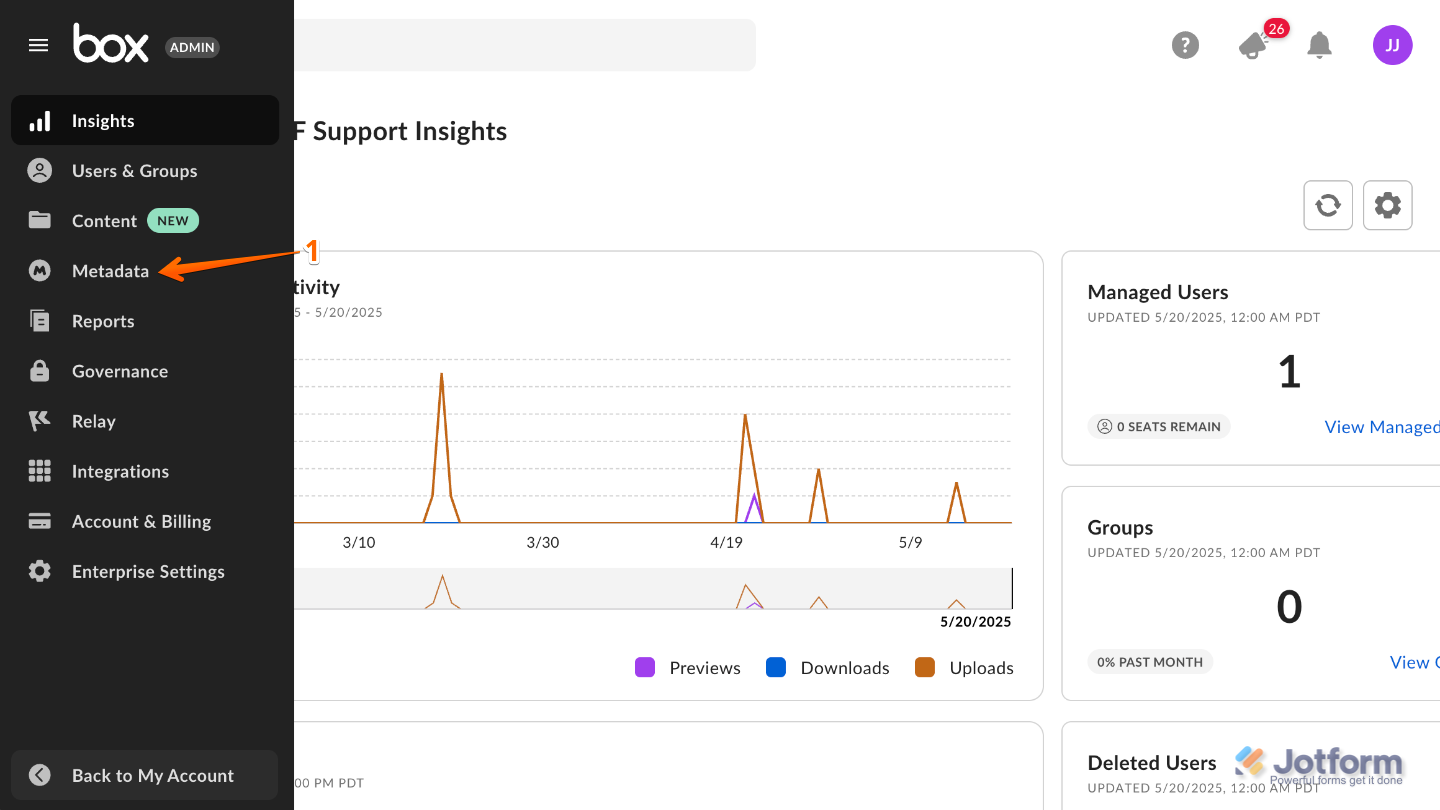Refresh insights using the refresh icon
Screen dimensions: 1440x810
coord(1328,205)
